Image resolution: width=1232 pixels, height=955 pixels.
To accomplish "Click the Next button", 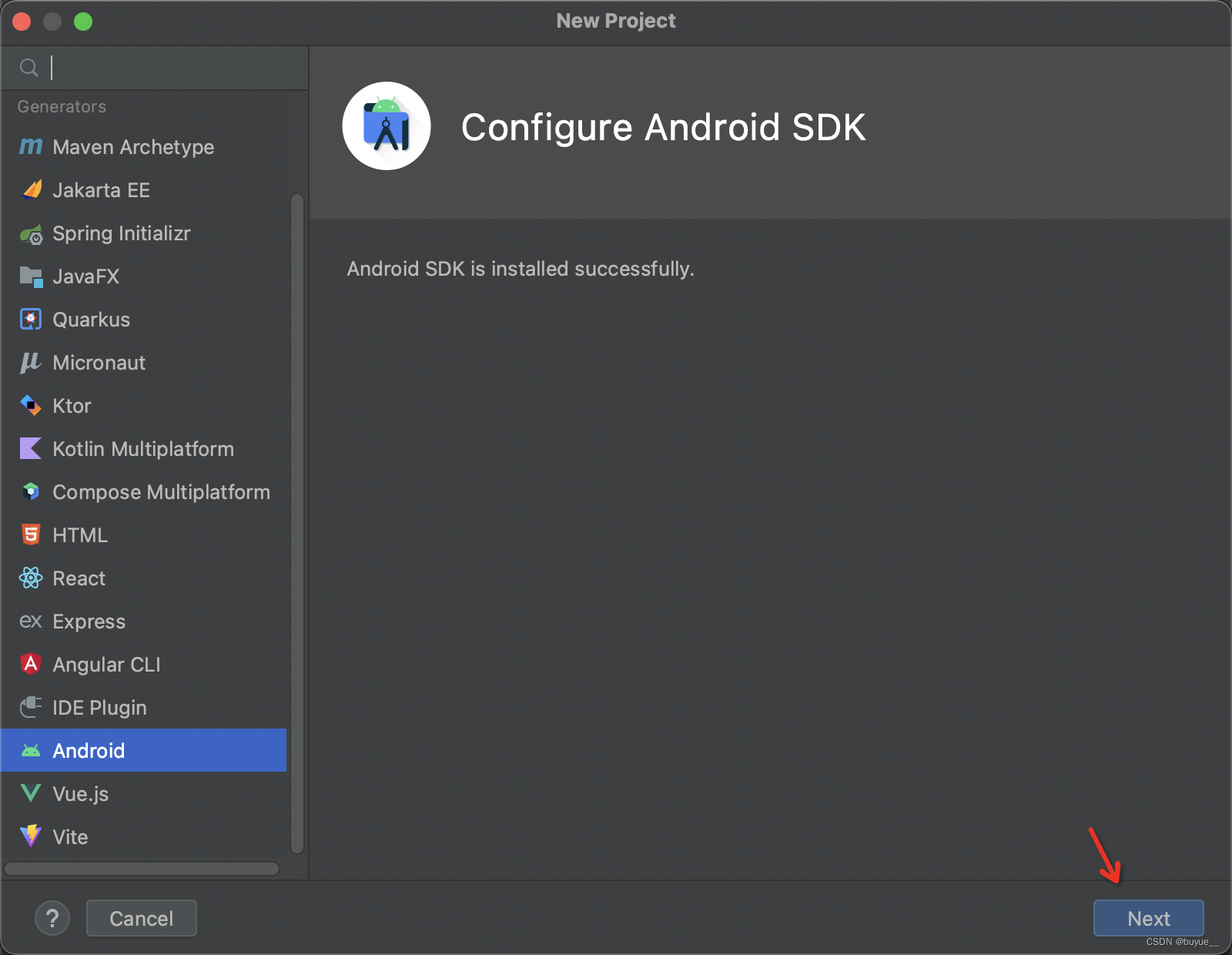I will pyautogui.click(x=1148, y=918).
